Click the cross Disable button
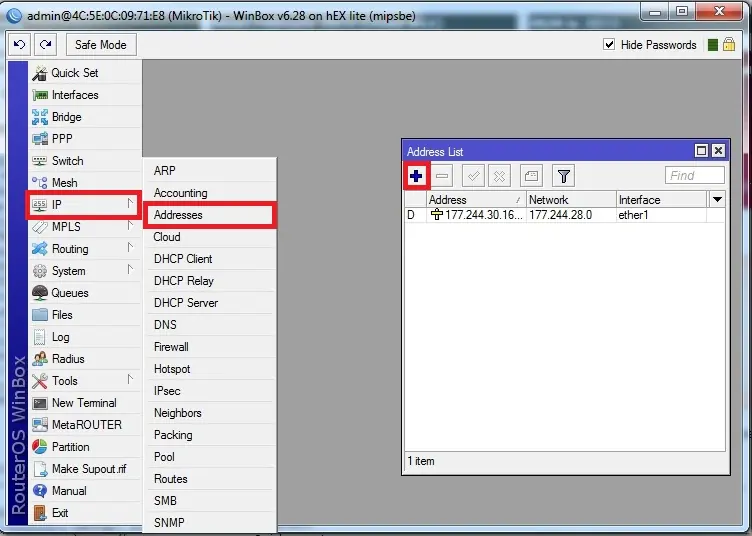Image resolution: width=752 pixels, height=536 pixels. pos(499,176)
